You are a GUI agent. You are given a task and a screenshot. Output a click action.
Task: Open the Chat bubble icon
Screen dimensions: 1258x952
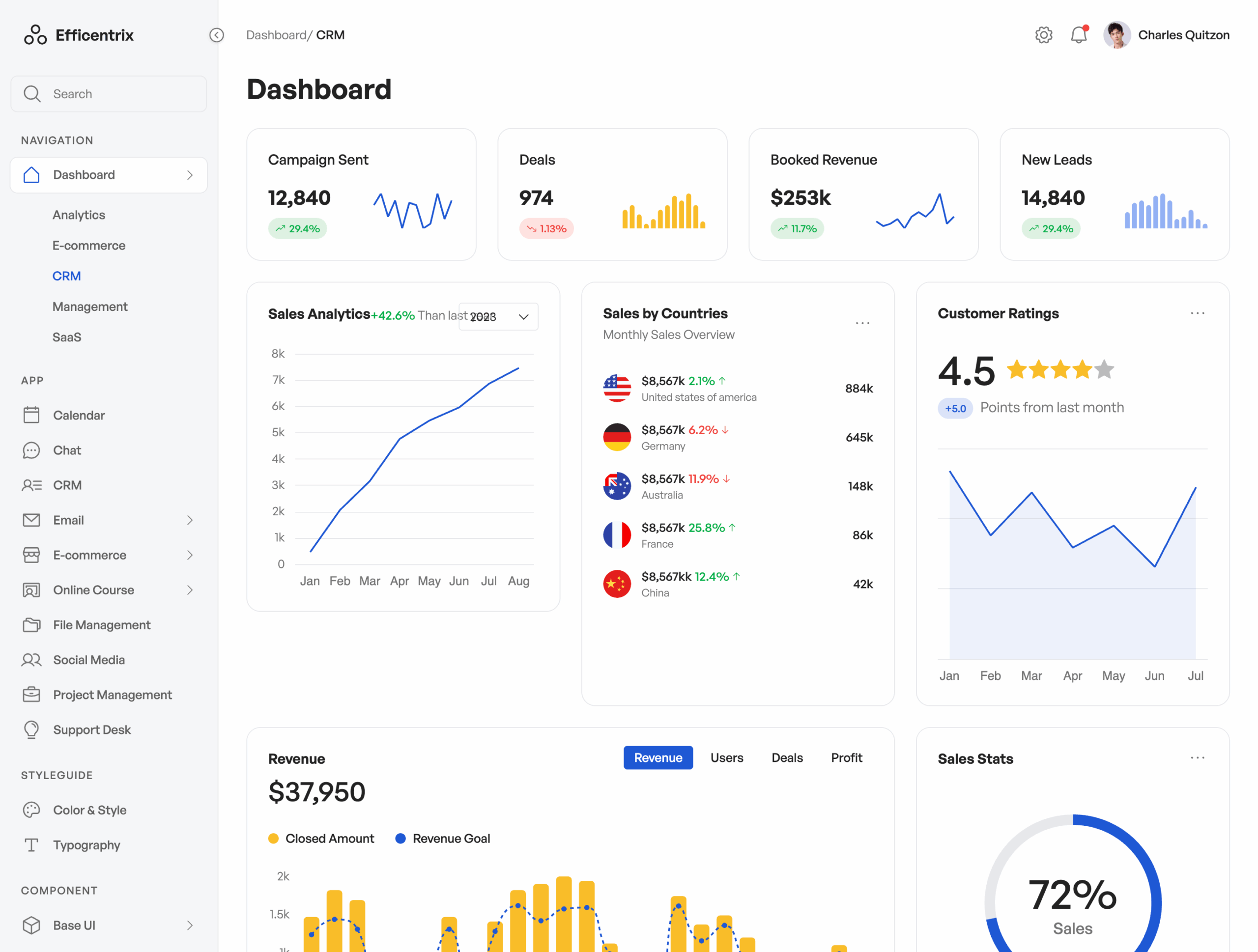[31, 450]
